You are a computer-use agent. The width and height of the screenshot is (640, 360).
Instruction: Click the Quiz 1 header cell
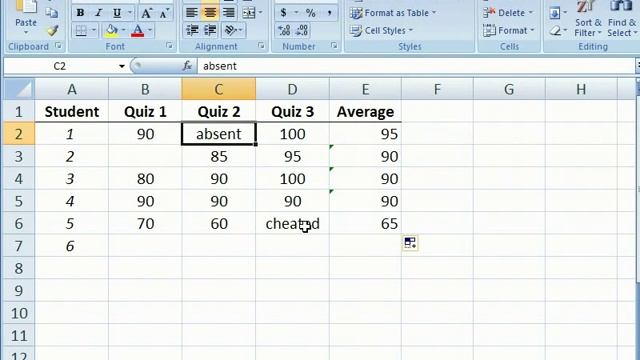tap(145, 111)
